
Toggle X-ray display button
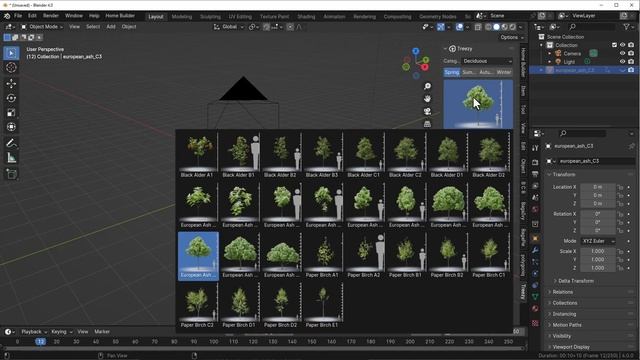click(x=478, y=27)
